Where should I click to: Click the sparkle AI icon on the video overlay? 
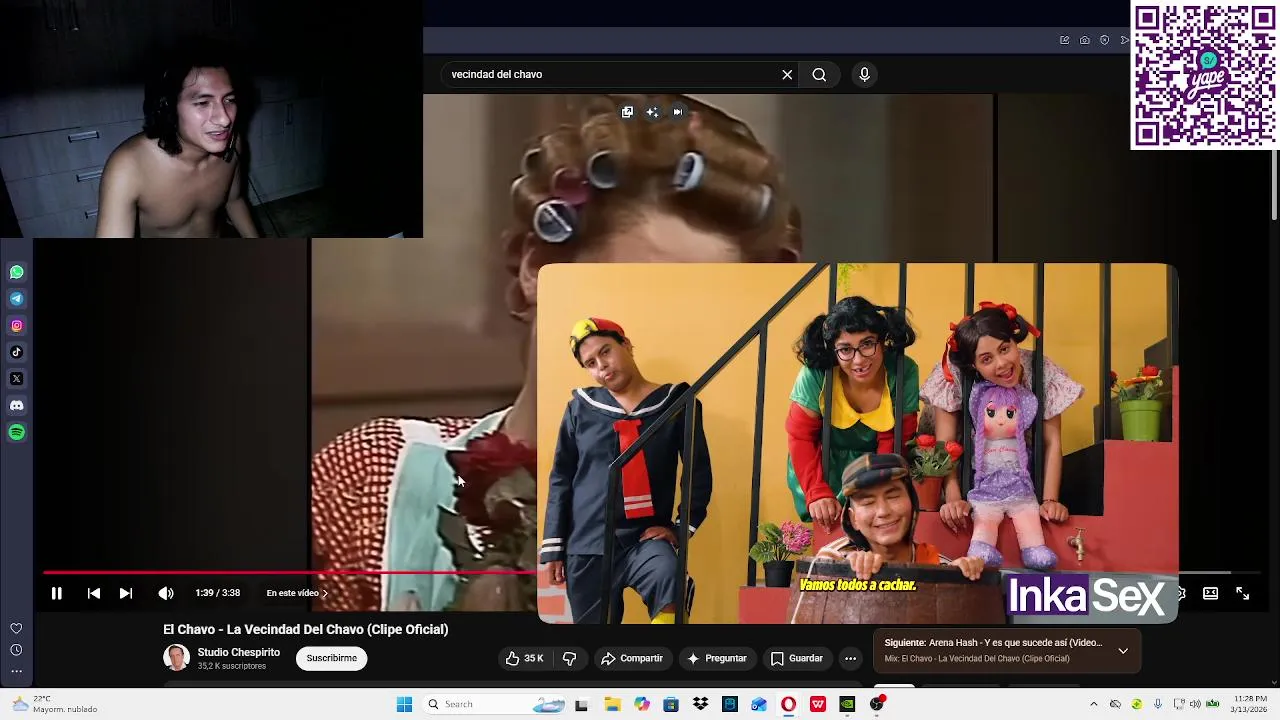coord(652,112)
